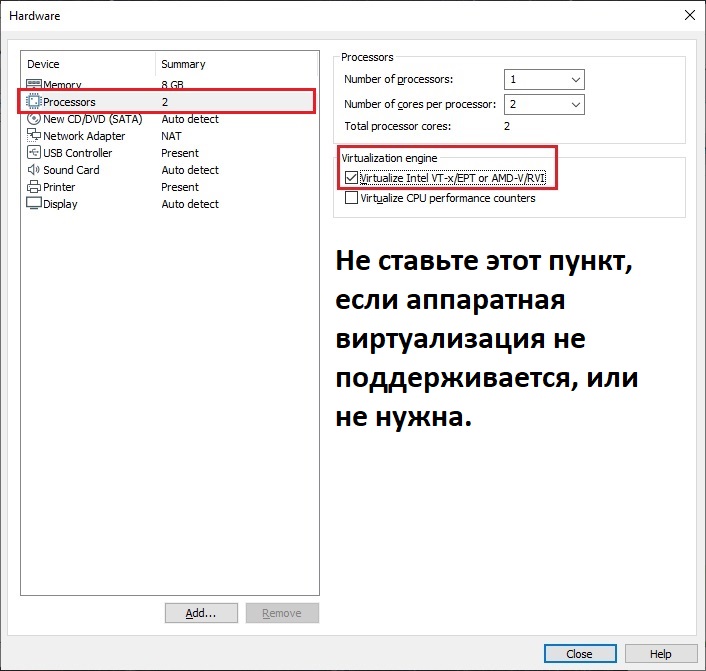The height and width of the screenshot is (671, 706).
Task: Open Help for hardware settings
Action: coord(661,653)
